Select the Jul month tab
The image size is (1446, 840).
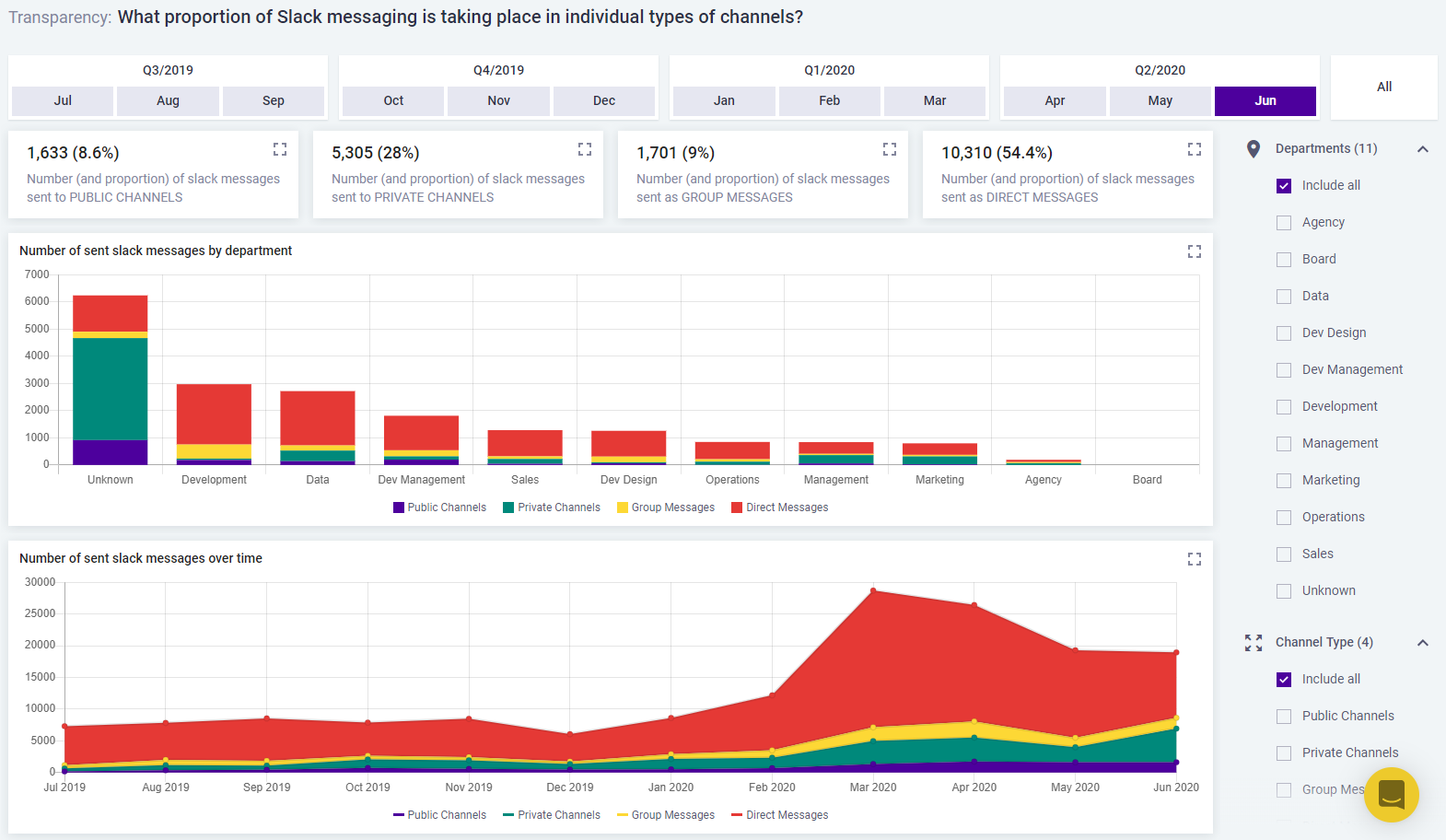click(63, 101)
